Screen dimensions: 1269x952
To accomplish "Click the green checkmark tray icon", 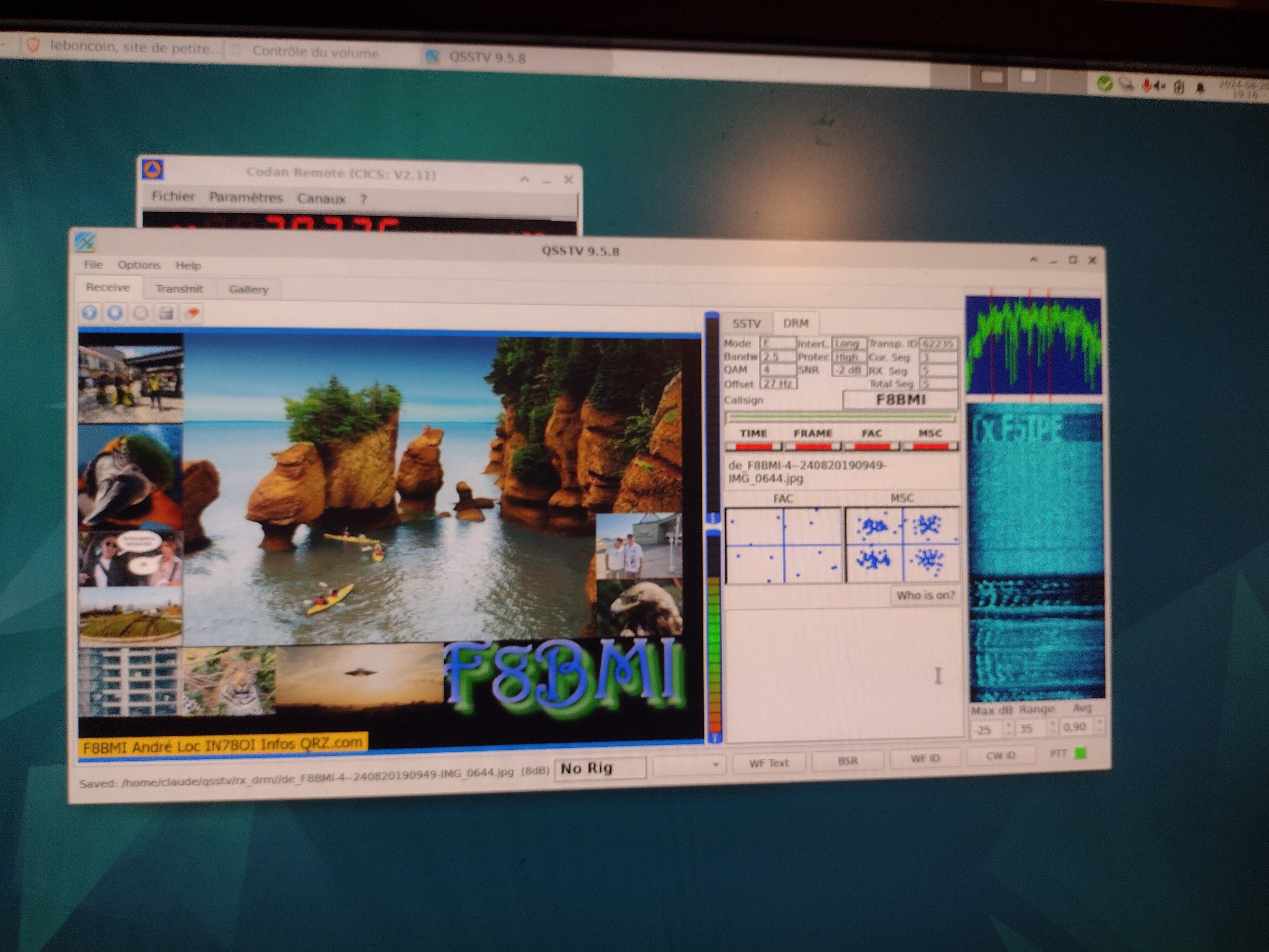I will 1105,84.
